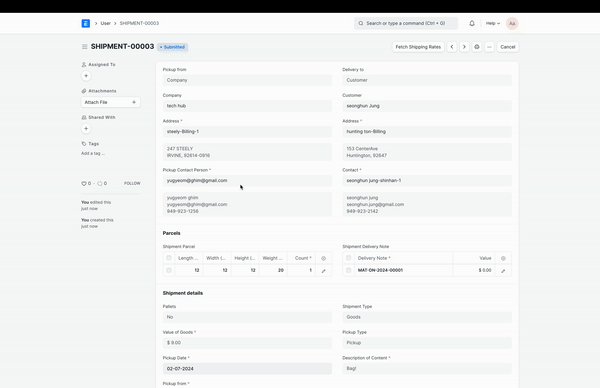Screen dimensions: 600x388
Task: Click the Count value 1 cell
Action: [x=301, y=270]
